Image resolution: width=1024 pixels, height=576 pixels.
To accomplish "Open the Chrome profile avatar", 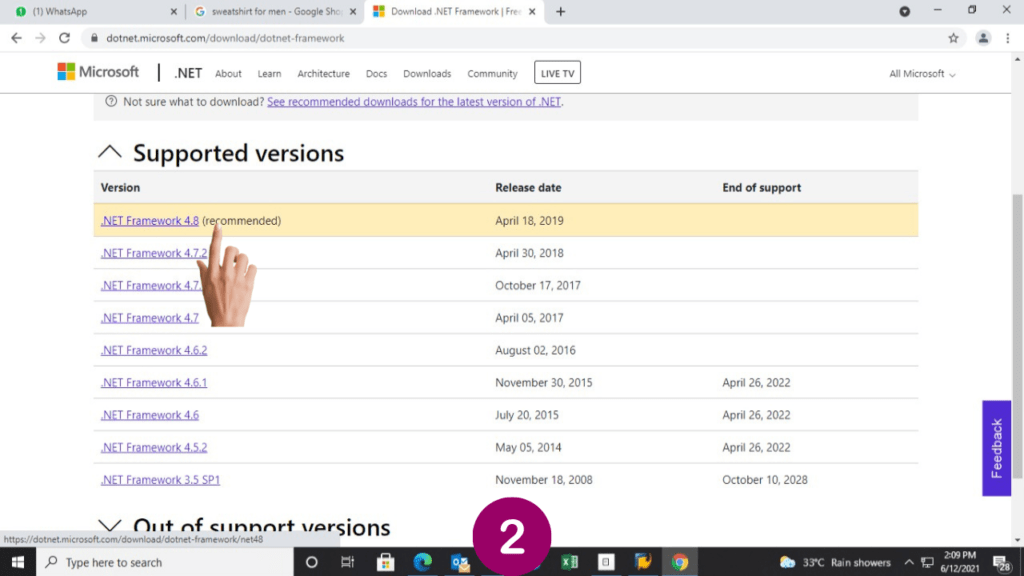I will click(983, 38).
